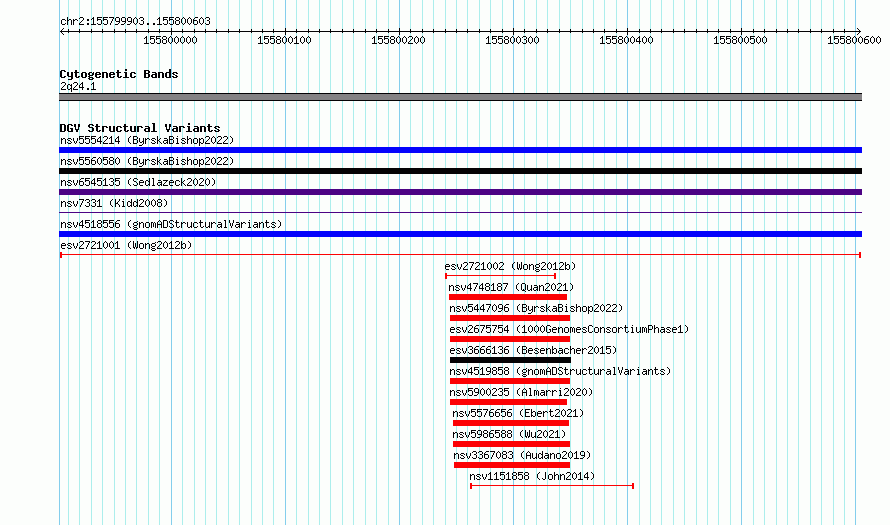Select the blue nsv4518556 variant bar

pos(460,234)
